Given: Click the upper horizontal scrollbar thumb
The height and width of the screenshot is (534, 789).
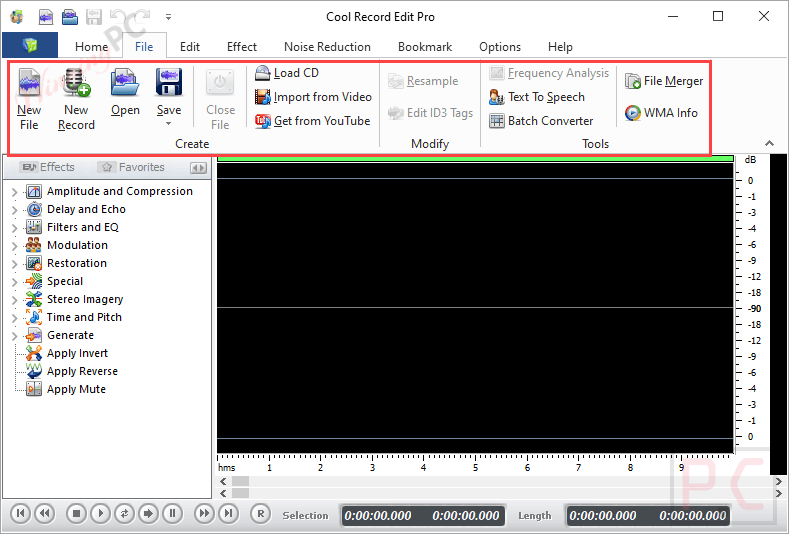Looking at the screenshot, I should tap(241, 481).
